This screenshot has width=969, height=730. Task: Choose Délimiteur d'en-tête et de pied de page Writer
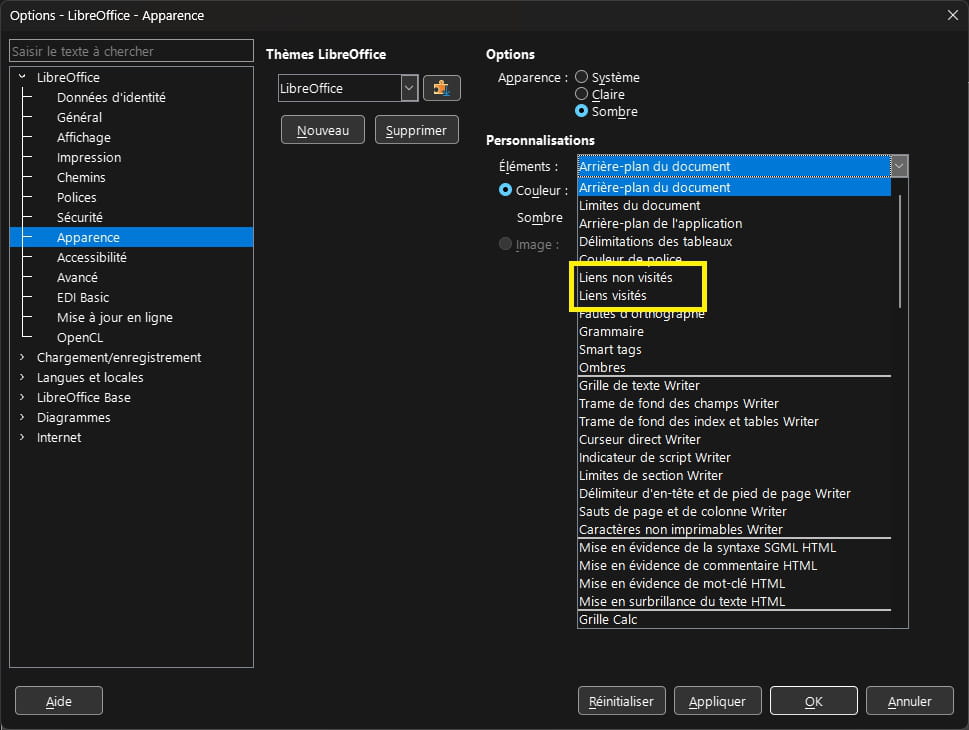coord(734,493)
